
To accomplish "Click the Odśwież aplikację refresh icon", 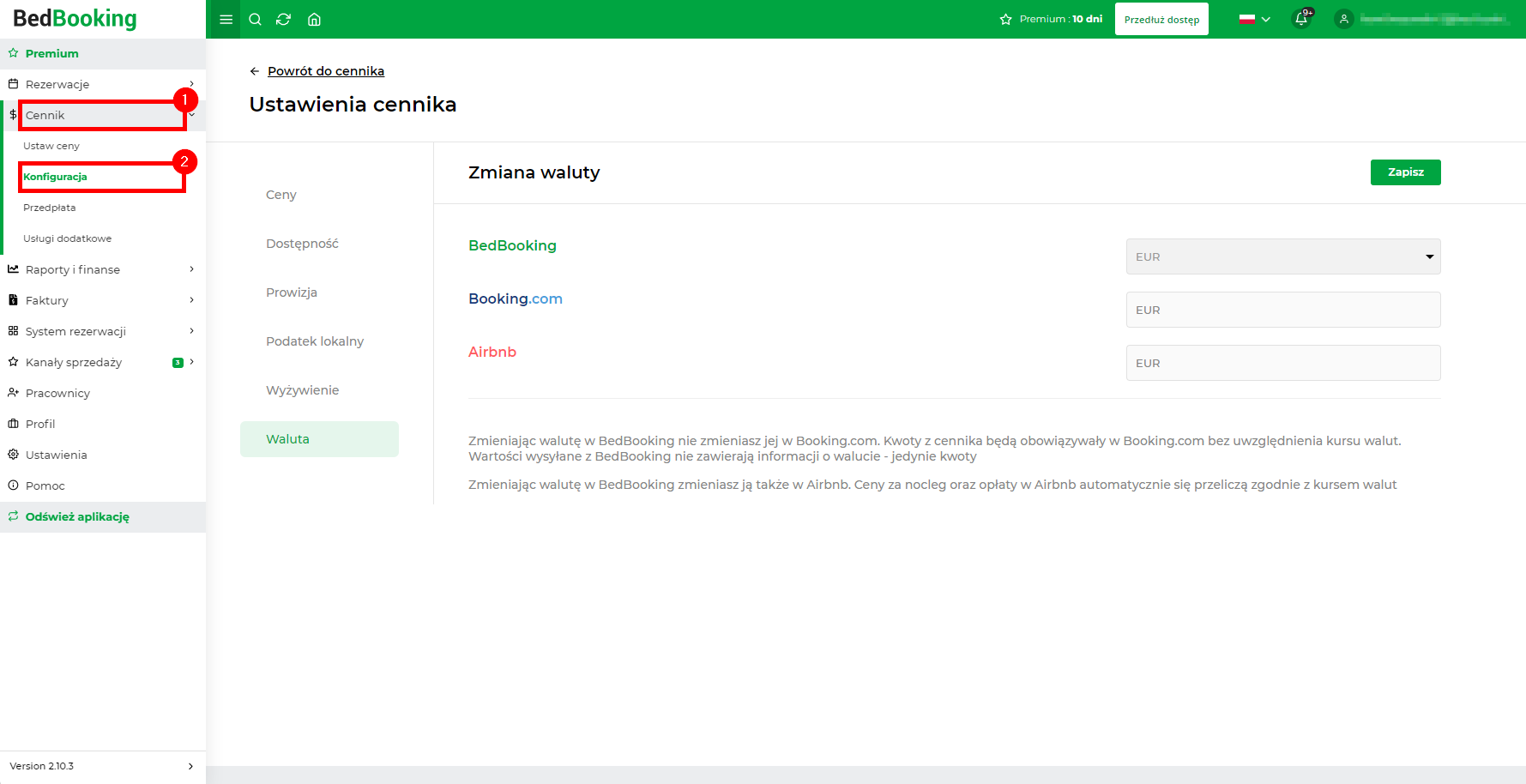I will 13,516.
